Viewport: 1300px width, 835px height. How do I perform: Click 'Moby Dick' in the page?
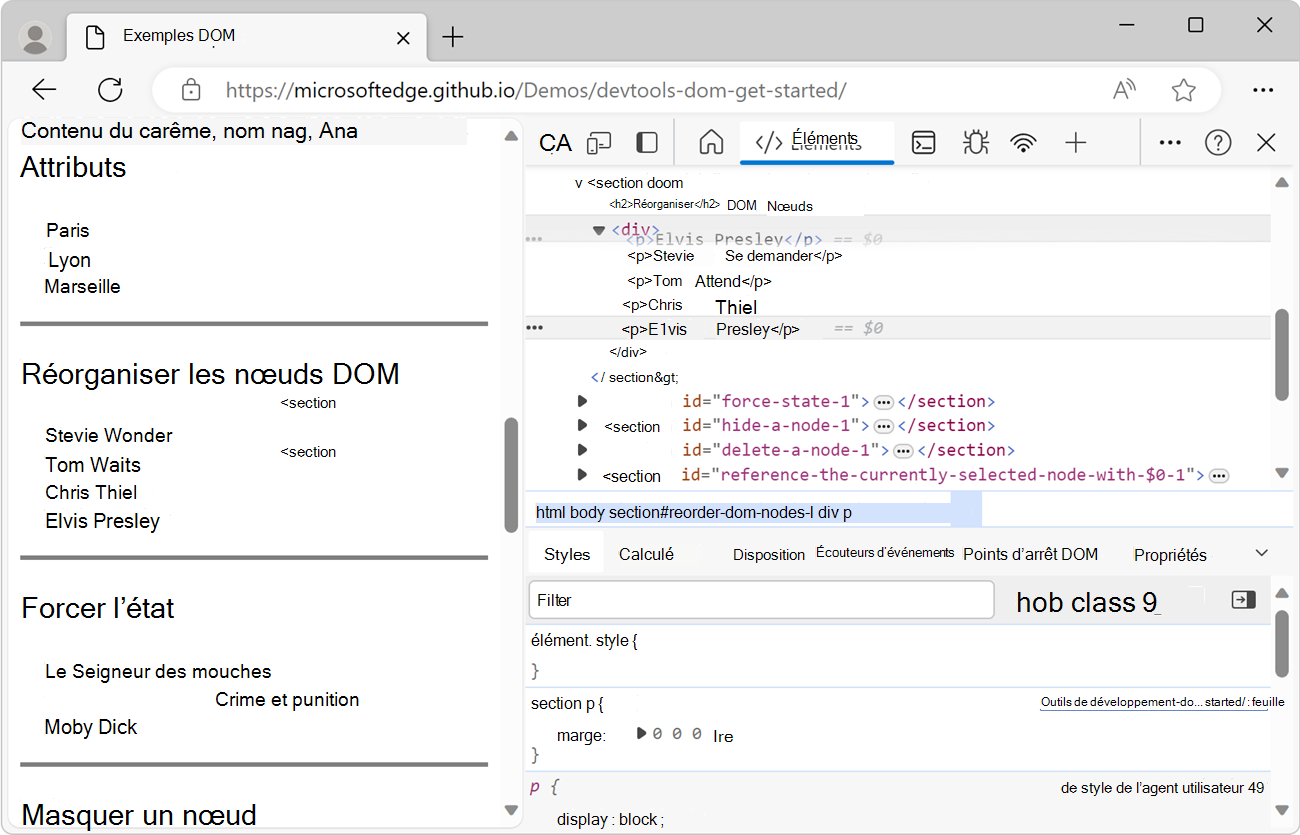point(91,727)
